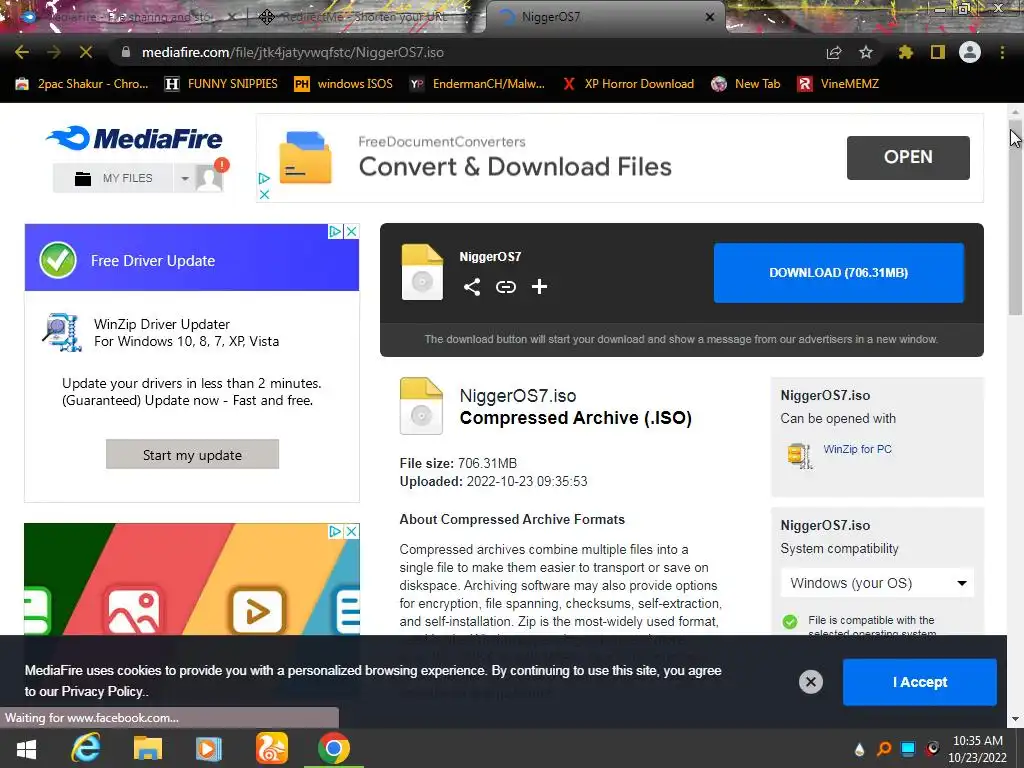
Task: Click the 'Uploaded: 2022-10-23 09:35:53' text
Action: tap(493, 482)
